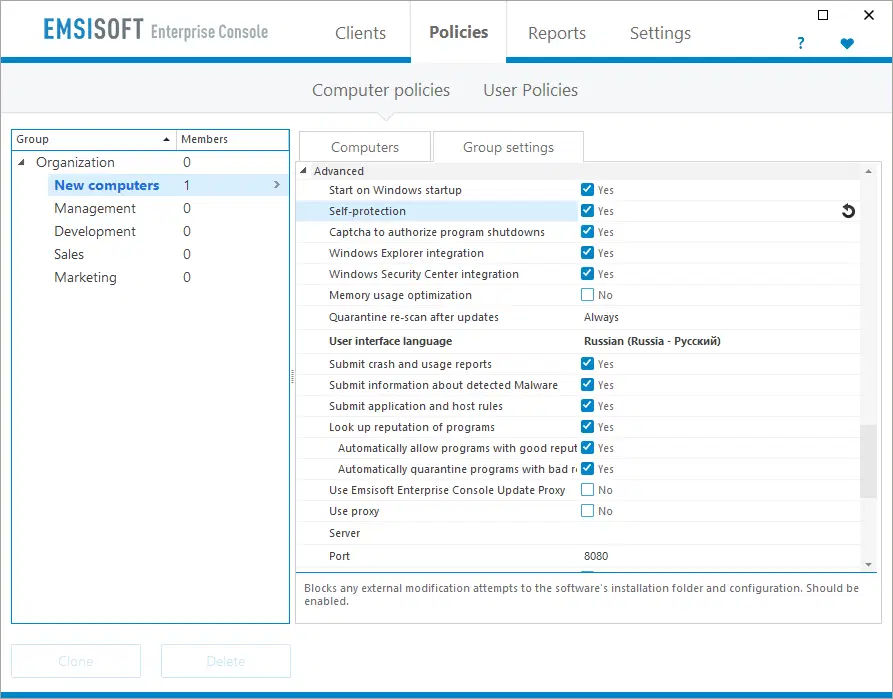Screen dimensions: 893x699
Task: Click the User interface language label
Action: coord(391,341)
